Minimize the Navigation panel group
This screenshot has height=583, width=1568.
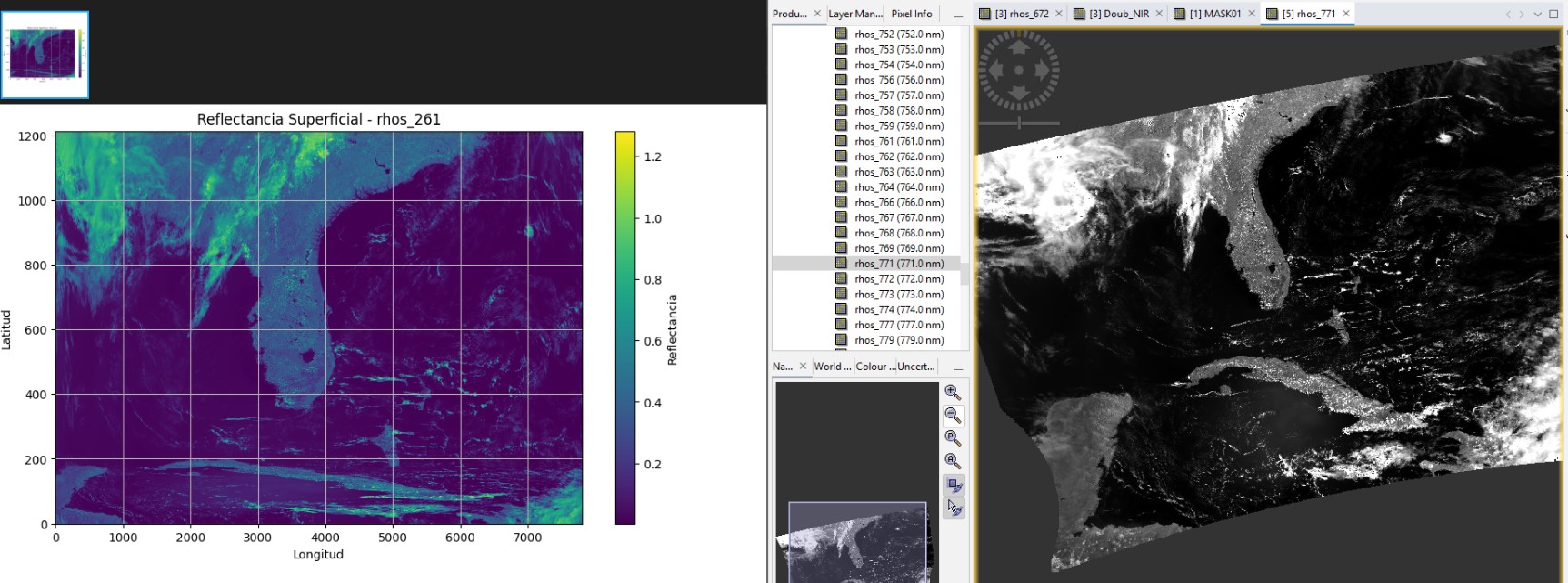958,367
